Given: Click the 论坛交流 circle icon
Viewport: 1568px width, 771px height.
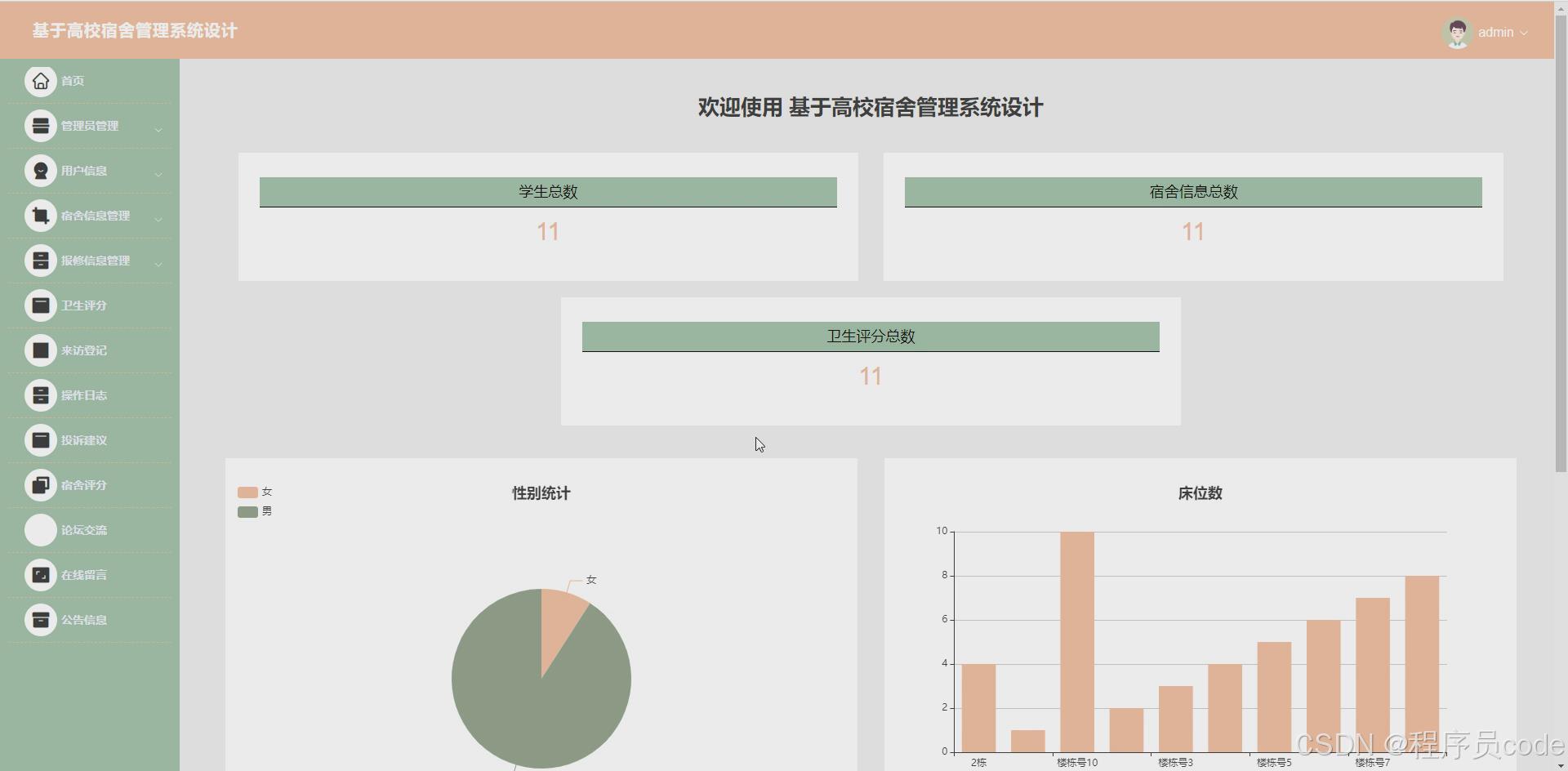Looking at the screenshot, I should [x=41, y=530].
